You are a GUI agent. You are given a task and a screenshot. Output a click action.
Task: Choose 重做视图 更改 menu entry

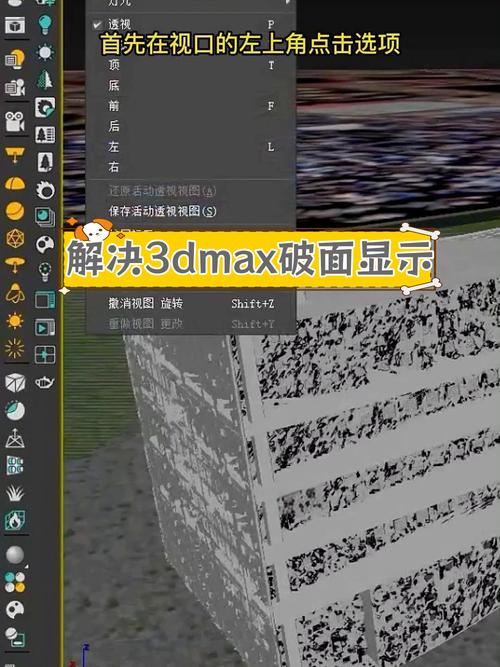coord(191,324)
